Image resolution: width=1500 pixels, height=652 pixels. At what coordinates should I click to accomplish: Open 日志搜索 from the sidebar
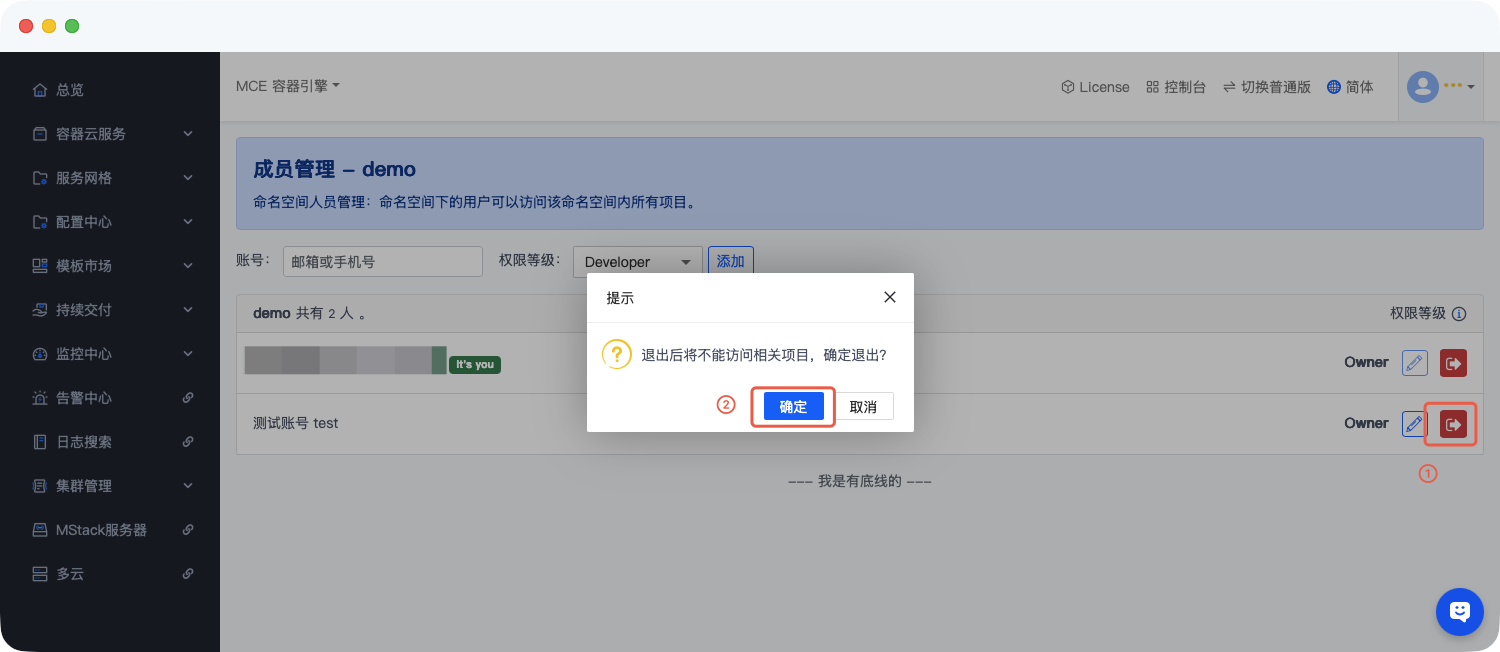pyautogui.click(x=83, y=442)
